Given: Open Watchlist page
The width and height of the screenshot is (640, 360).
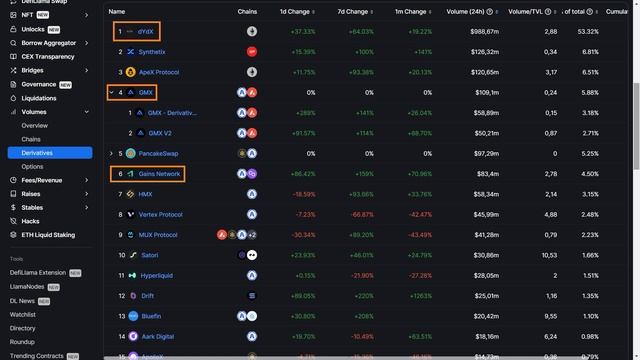Looking at the screenshot, I should pos(22,315).
